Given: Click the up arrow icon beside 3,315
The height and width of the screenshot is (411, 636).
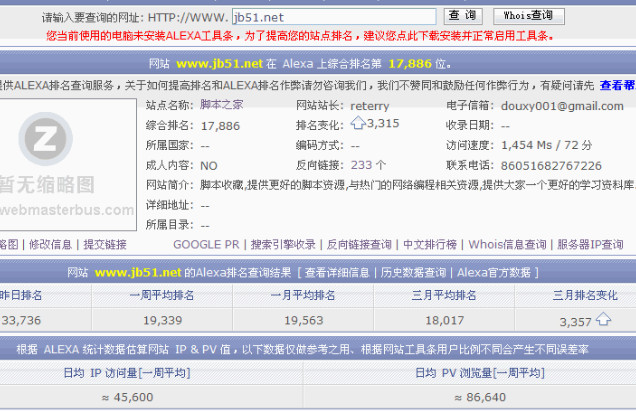Looking at the screenshot, I should coord(358,123).
